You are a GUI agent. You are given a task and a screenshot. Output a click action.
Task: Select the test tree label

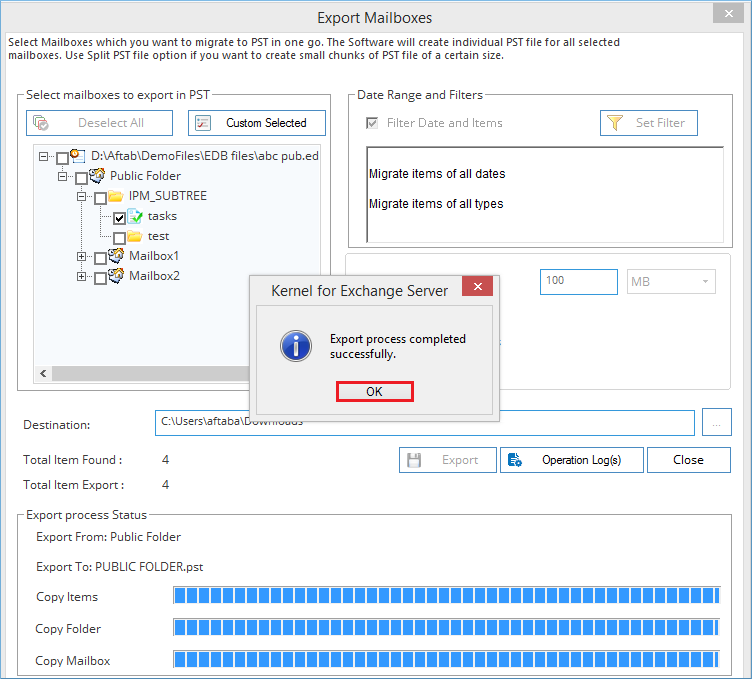pos(158,236)
